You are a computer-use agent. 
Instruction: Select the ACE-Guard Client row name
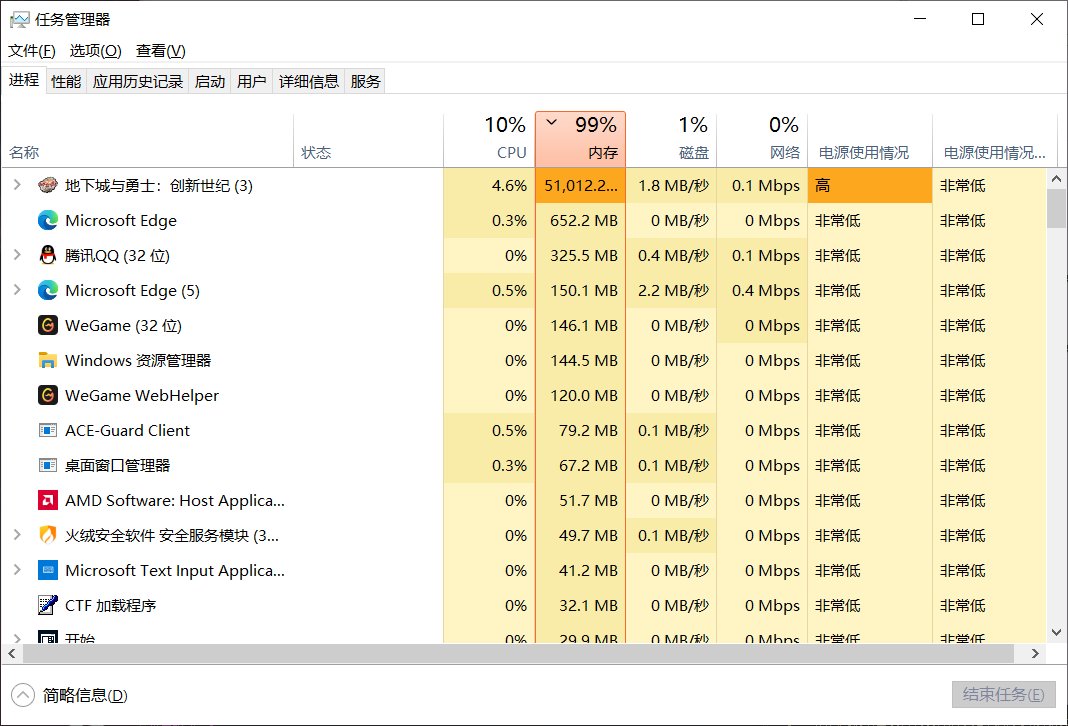point(127,430)
